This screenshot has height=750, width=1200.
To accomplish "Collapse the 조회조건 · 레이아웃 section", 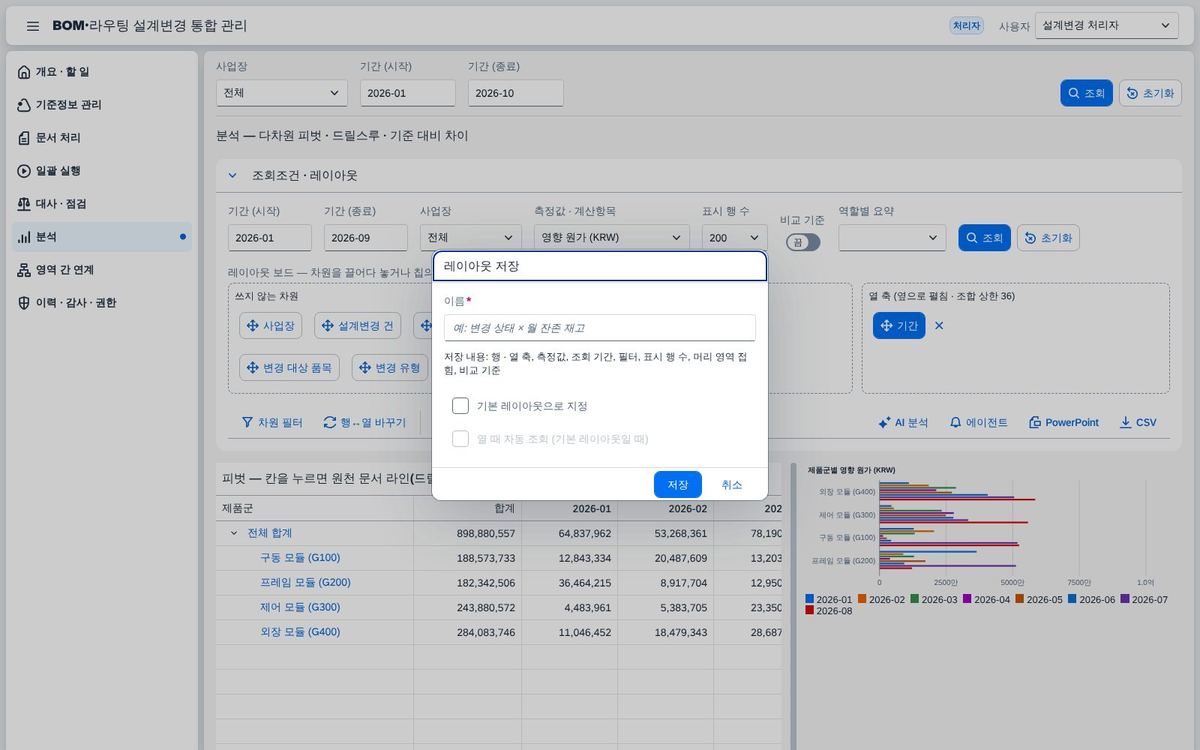I will click(232, 175).
